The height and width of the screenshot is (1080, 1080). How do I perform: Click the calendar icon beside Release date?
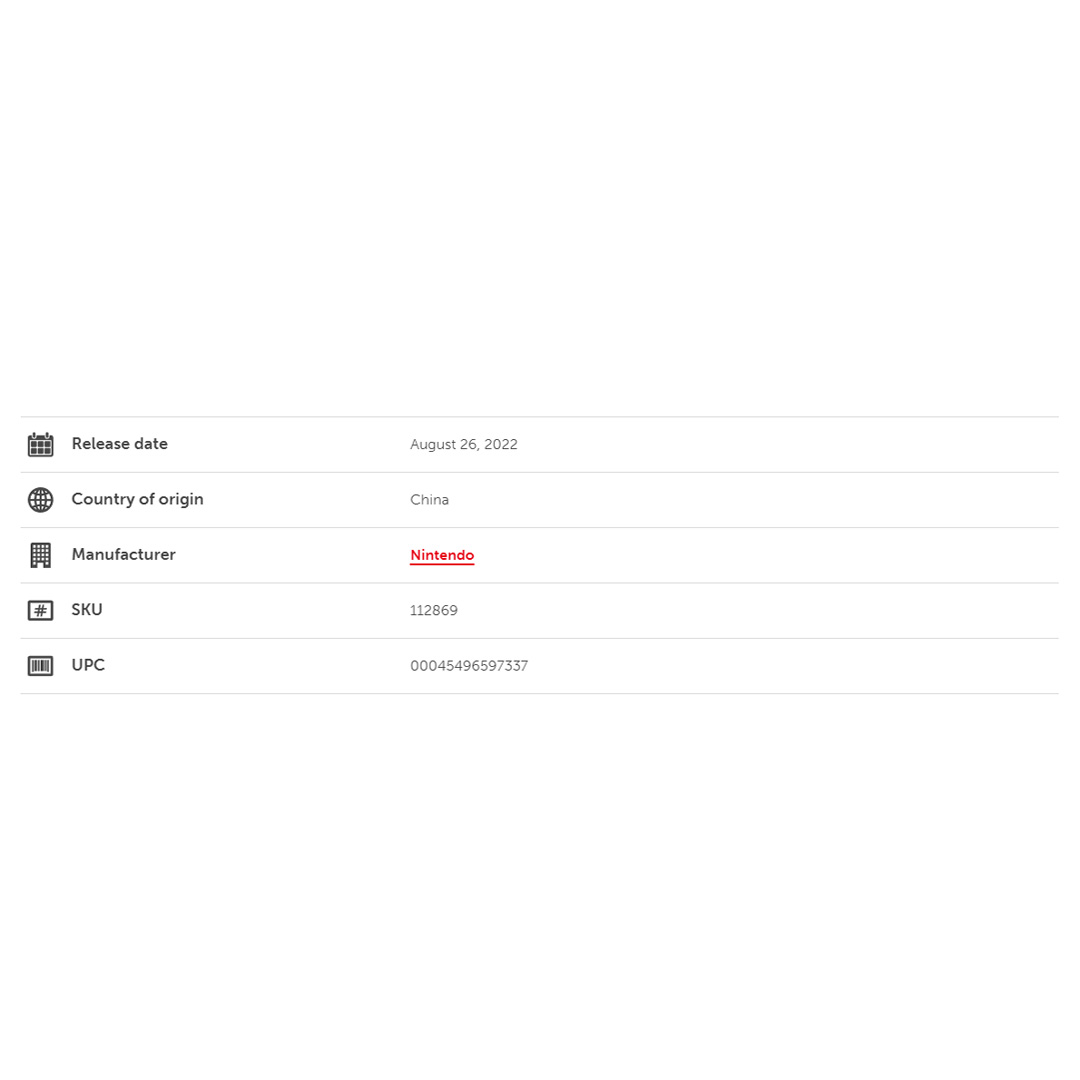tap(40, 445)
